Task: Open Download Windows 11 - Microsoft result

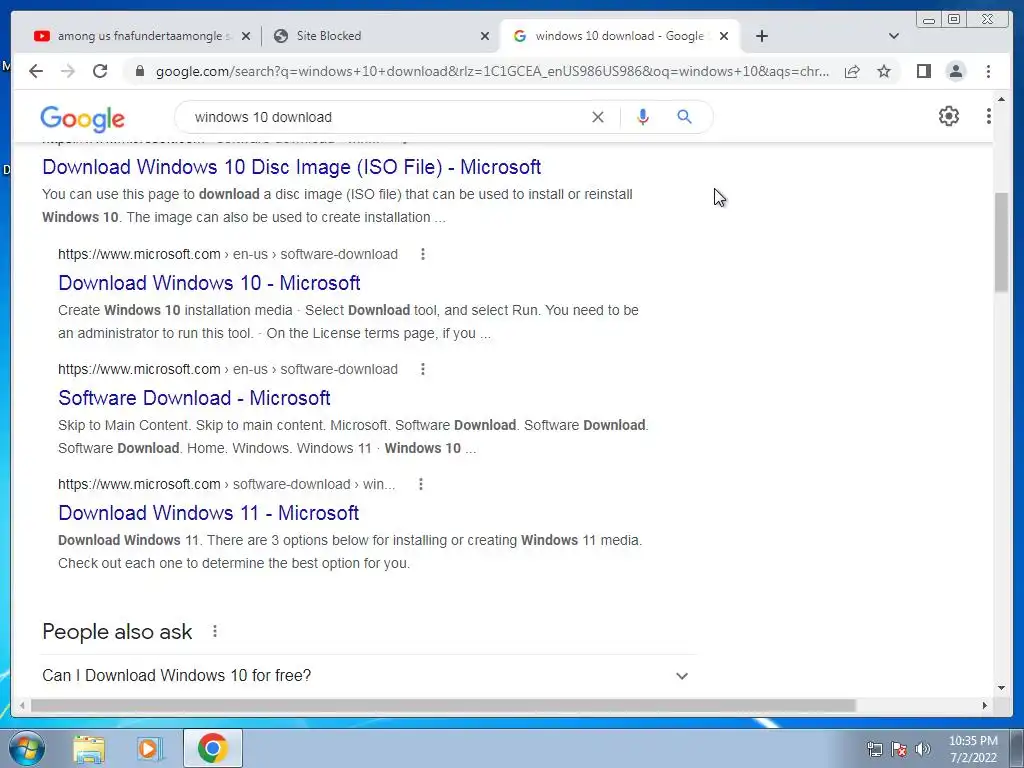Action: [x=208, y=513]
